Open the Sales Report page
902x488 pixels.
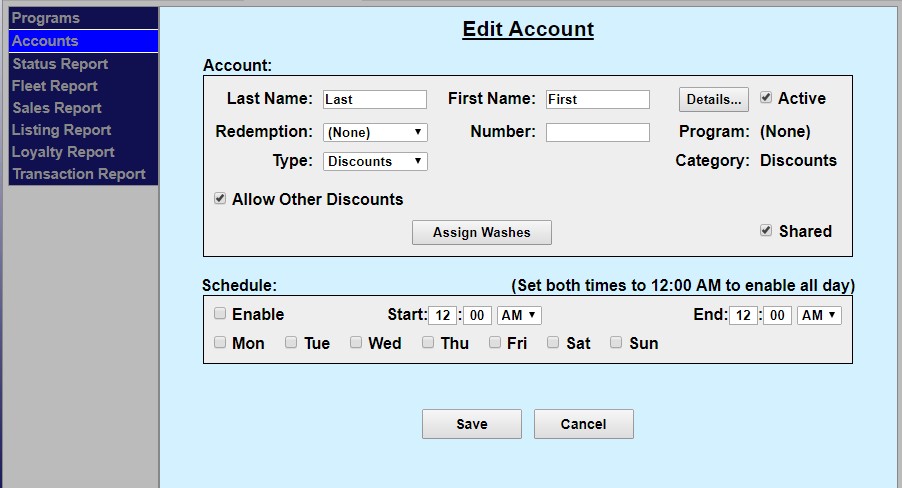coord(57,108)
